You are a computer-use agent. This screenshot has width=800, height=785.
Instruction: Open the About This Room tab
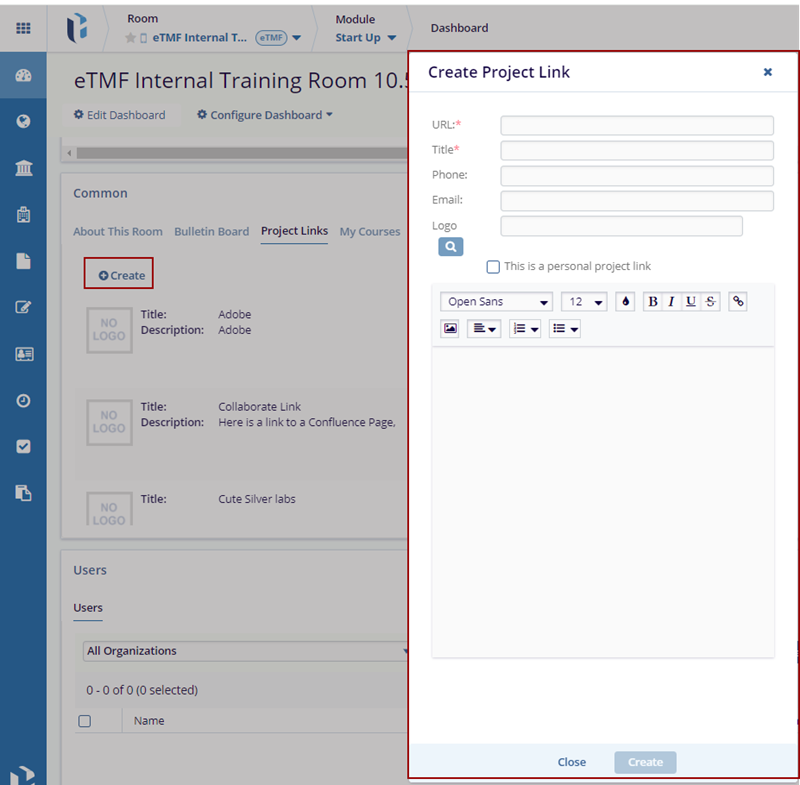(x=118, y=231)
